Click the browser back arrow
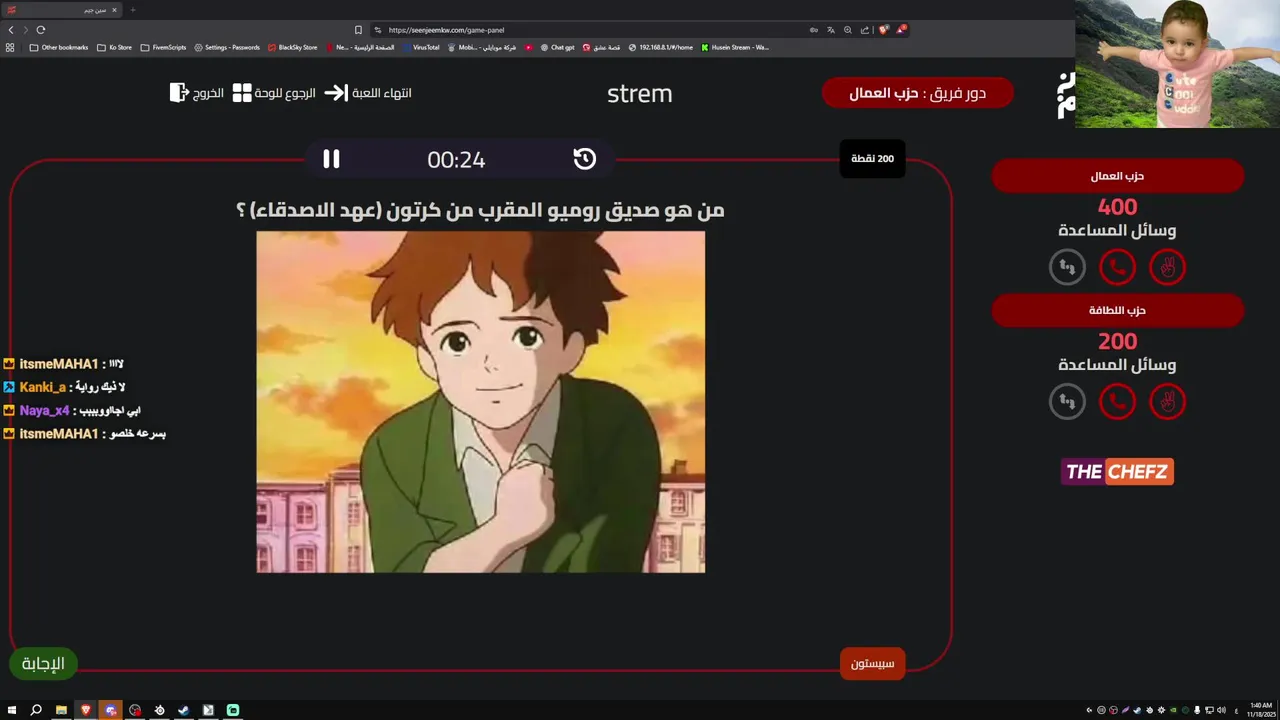Image resolution: width=1280 pixels, height=720 pixels. (11, 30)
